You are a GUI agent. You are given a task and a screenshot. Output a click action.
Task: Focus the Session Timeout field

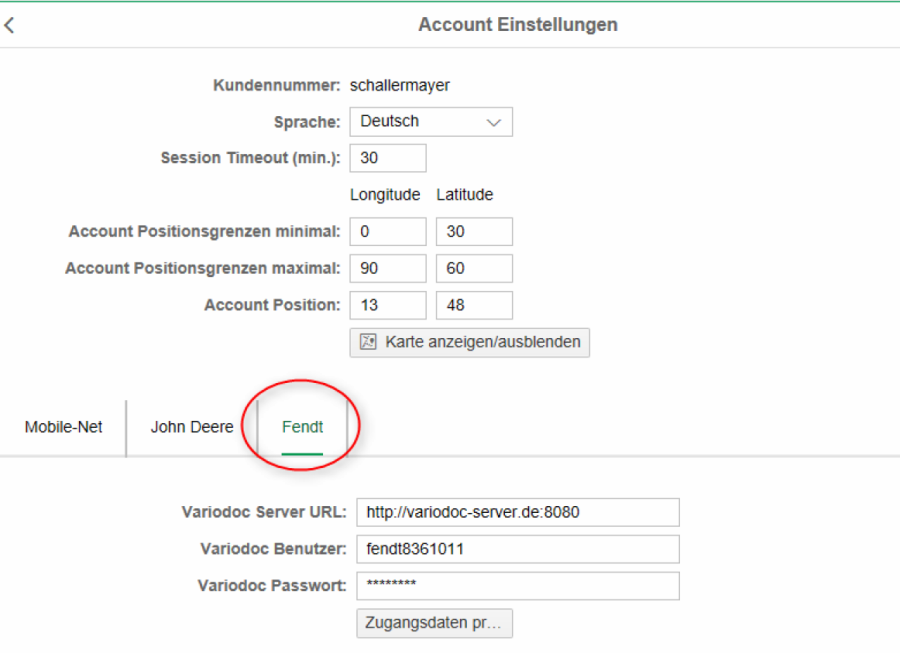(388, 158)
